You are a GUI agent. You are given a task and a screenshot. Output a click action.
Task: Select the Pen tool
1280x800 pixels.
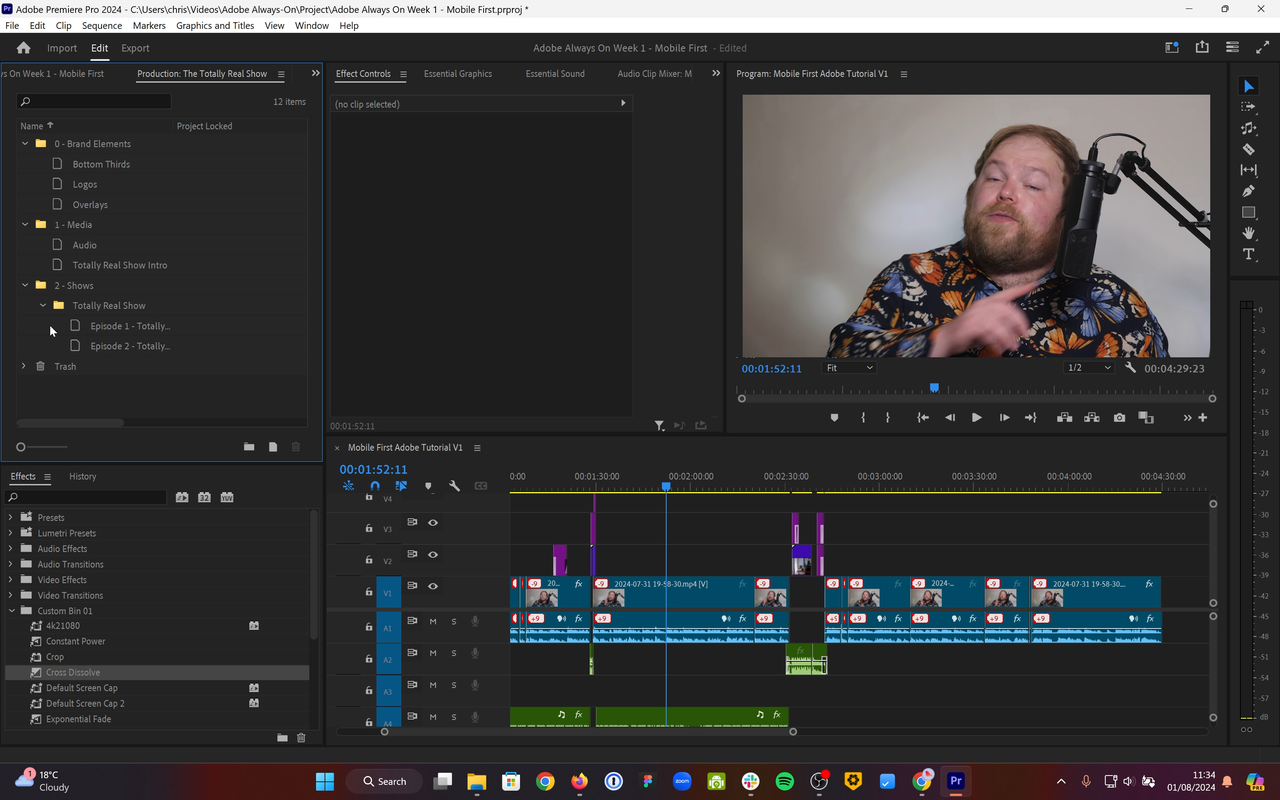[x=1248, y=191]
